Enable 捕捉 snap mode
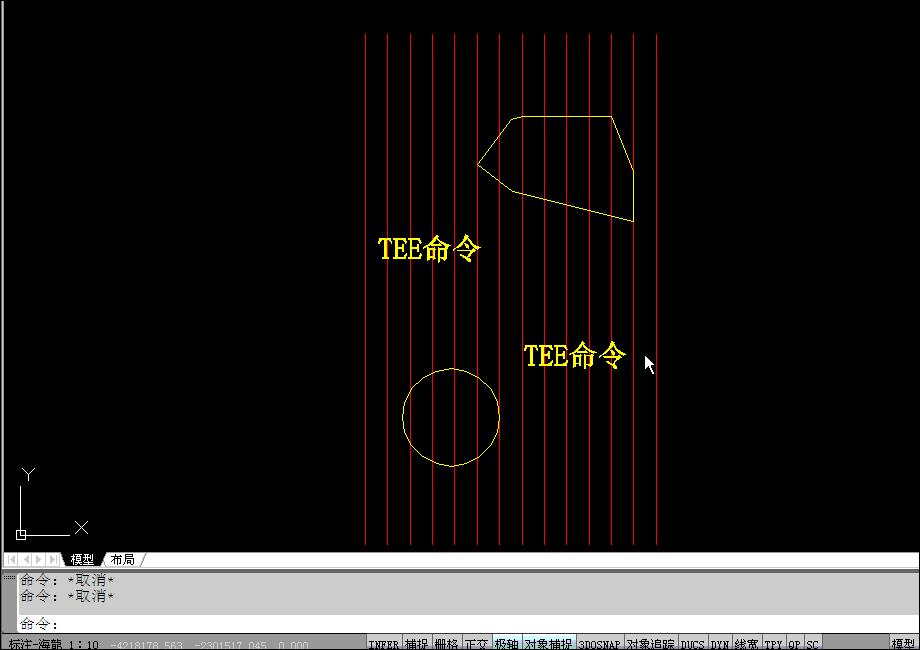Image resolution: width=920 pixels, height=650 pixels. click(417, 644)
